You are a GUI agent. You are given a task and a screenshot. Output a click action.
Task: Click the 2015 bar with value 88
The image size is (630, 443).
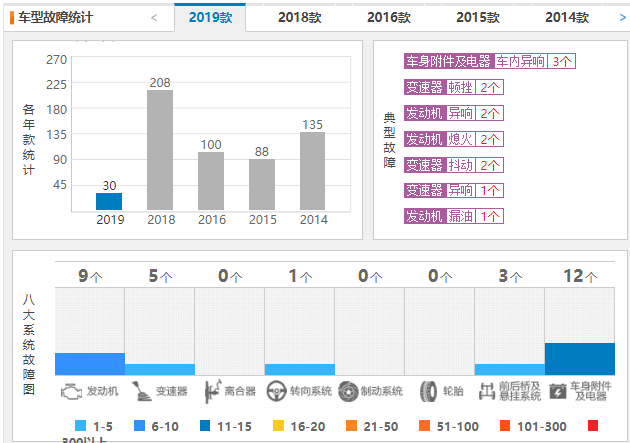262,184
